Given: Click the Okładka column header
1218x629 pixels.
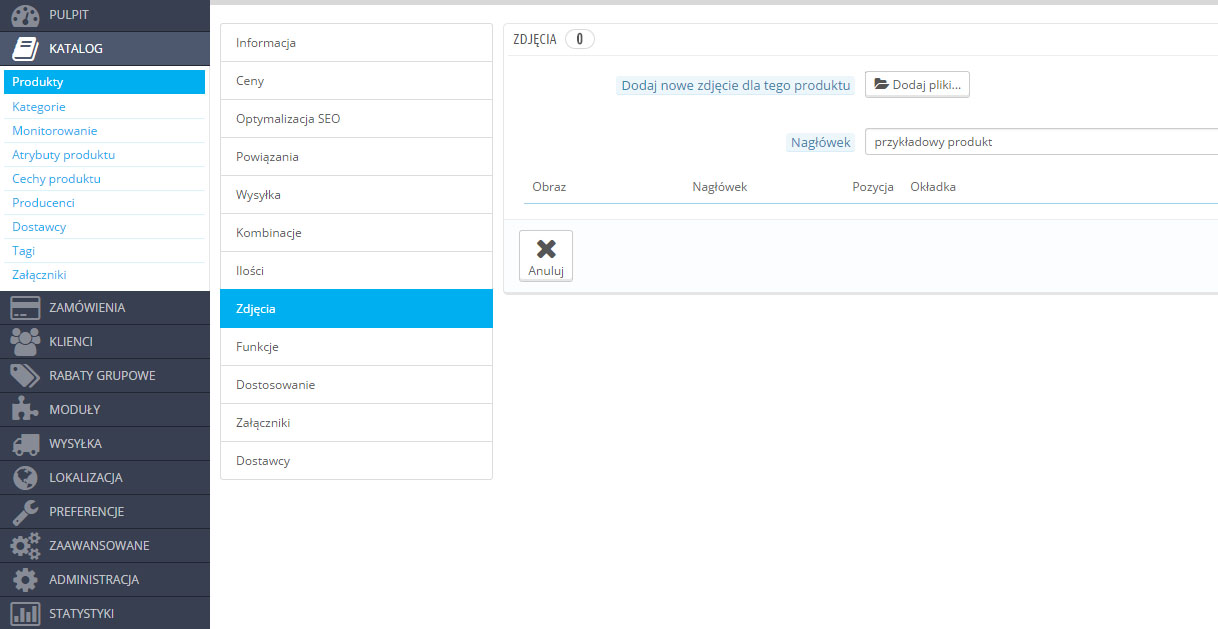Looking at the screenshot, I should (933, 187).
